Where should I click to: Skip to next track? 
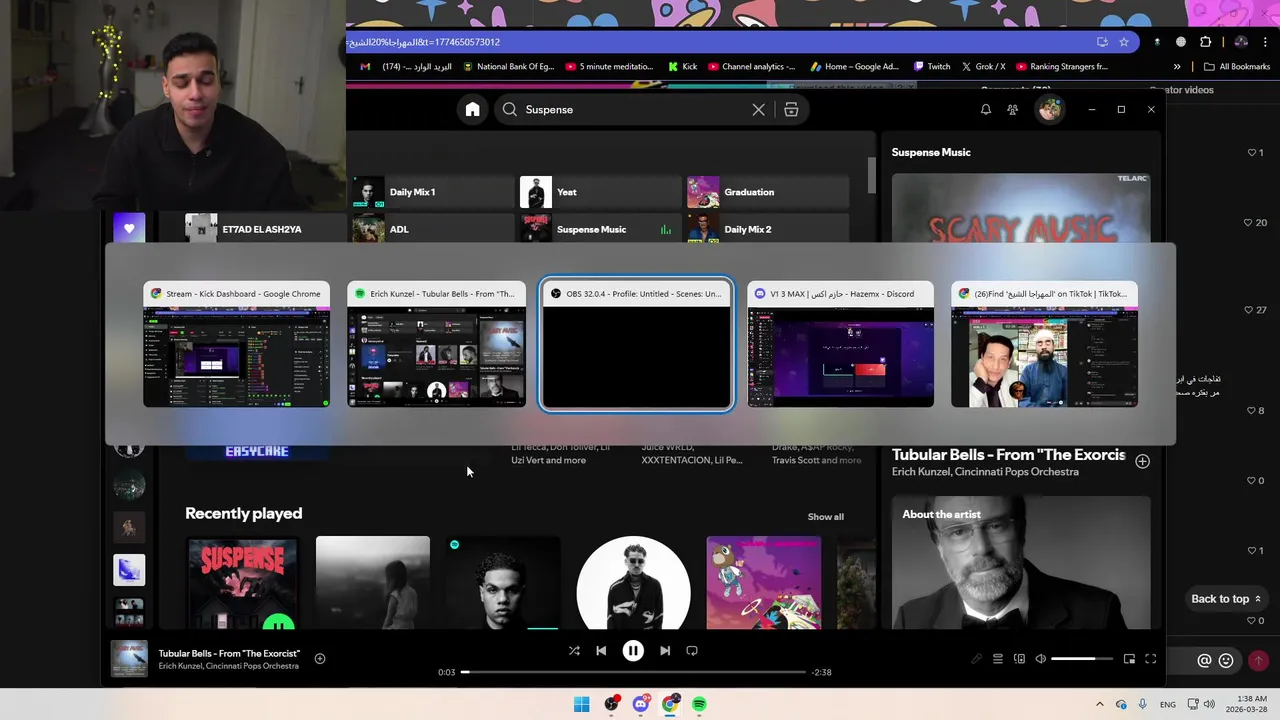pyautogui.click(x=665, y=651)
